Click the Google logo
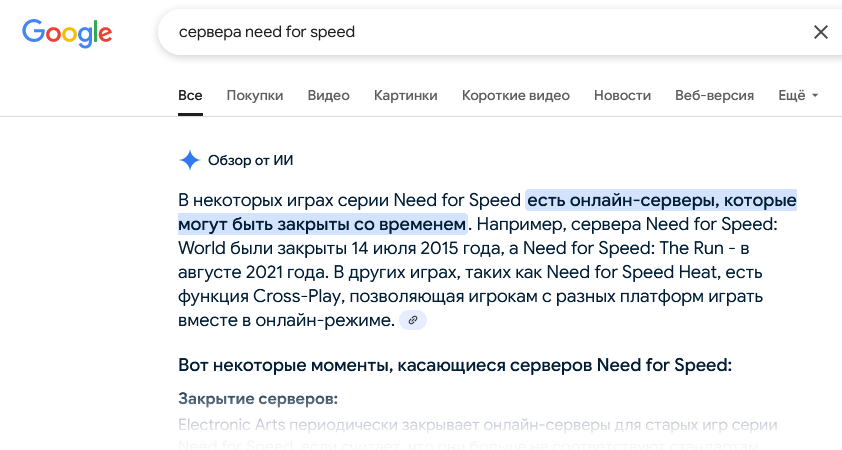This screenshot has width=842, height=450. pos(67,33)
